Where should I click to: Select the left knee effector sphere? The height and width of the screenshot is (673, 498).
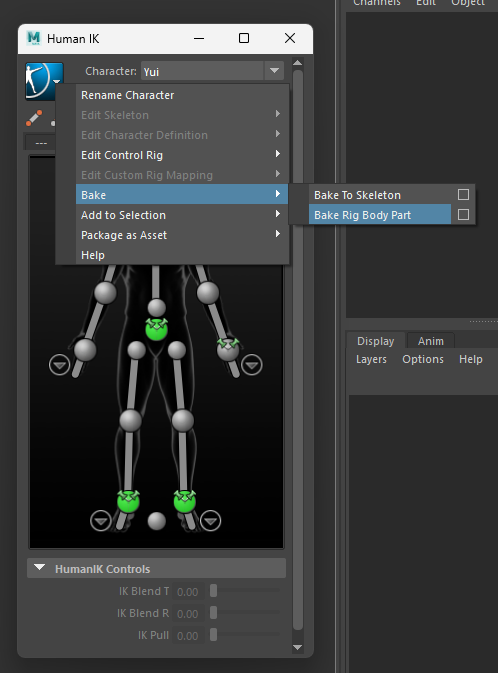click(x=183, y=420)
